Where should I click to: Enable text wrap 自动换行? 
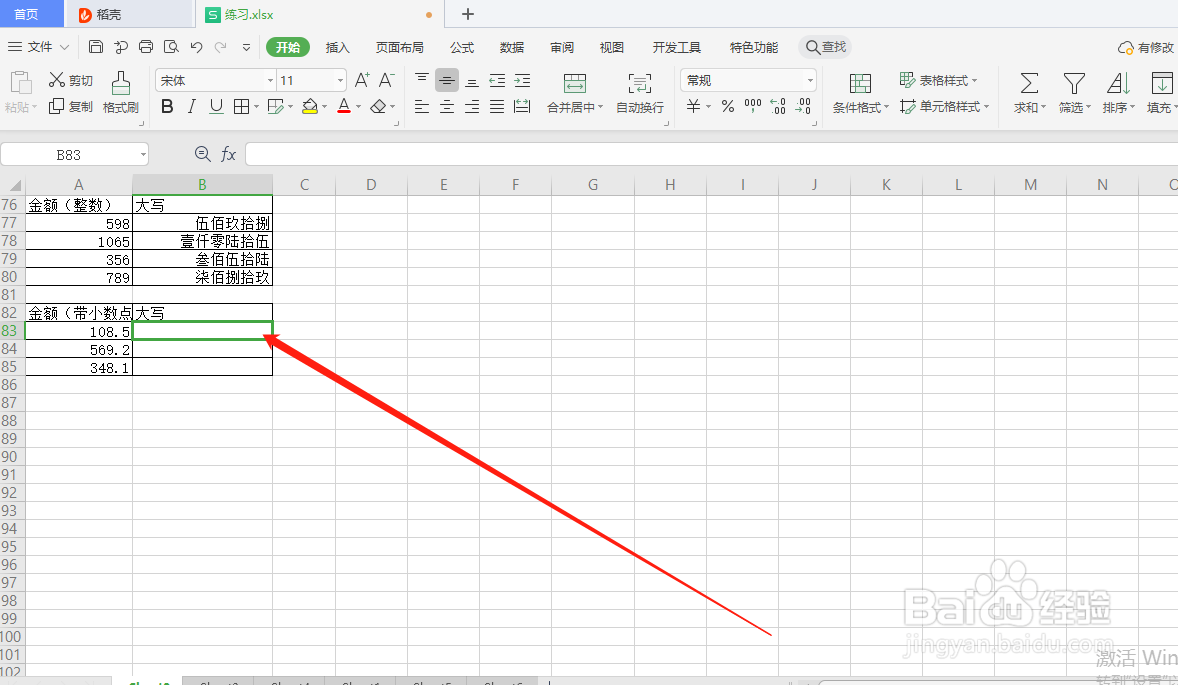[x=639, y=94]
